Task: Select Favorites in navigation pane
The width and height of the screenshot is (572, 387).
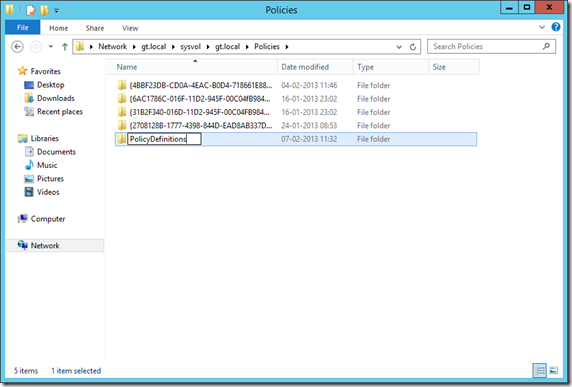Action: pyautogui.click(x=46, y=71)
